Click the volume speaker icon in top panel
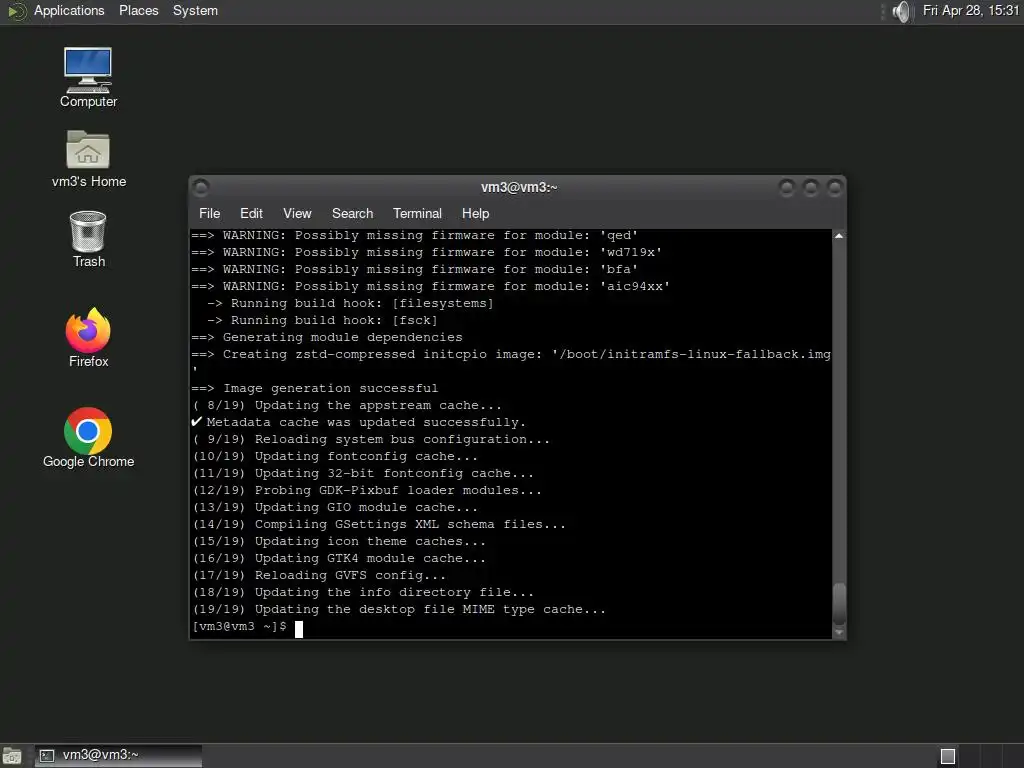This screenshot has height=768, width=1024. [x=901, y=11]
